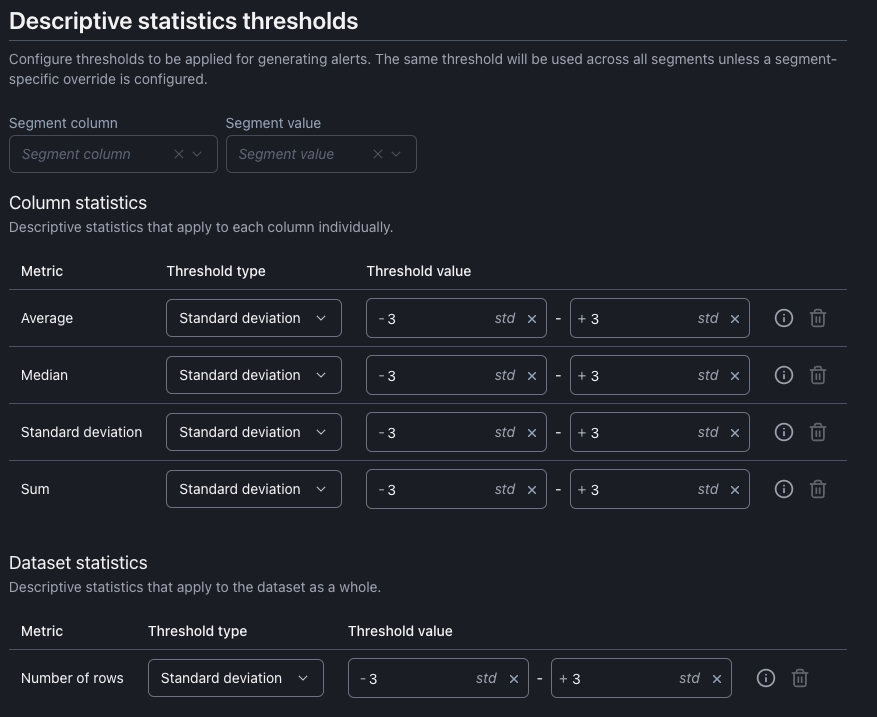Click the Sum lower threshold input field
The width and height of the screenshot is (877, 717).
(x=435, y=489)
